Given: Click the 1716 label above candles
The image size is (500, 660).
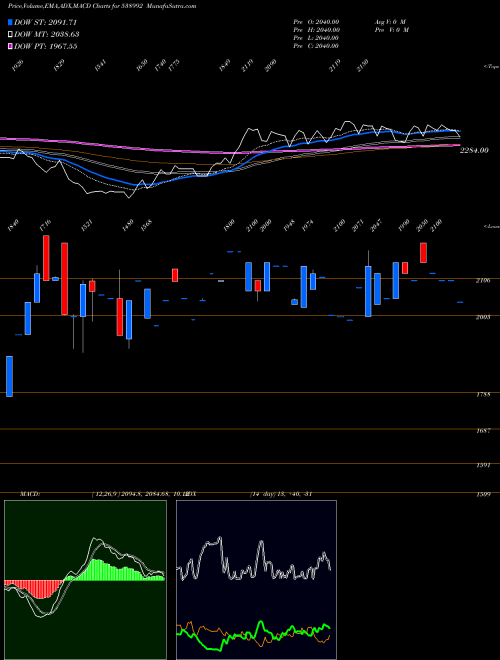Looking at the screenshot, I should pos(45,224).
